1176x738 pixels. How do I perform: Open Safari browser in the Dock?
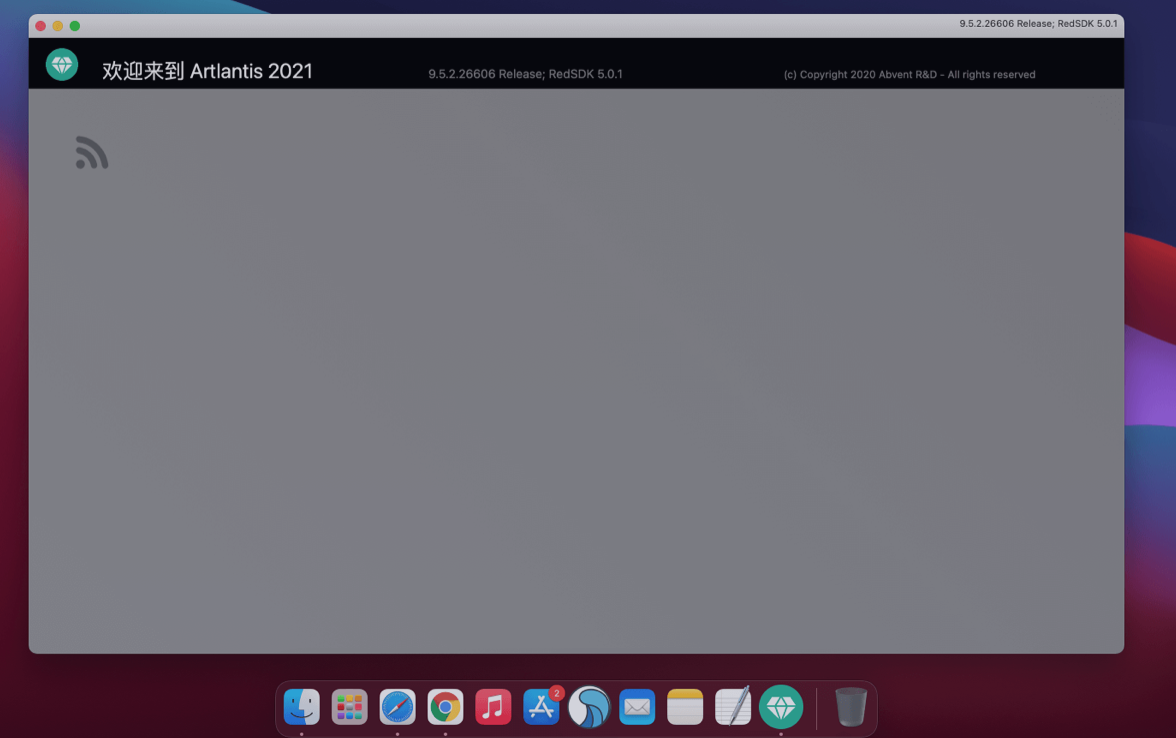pos(397,707)
